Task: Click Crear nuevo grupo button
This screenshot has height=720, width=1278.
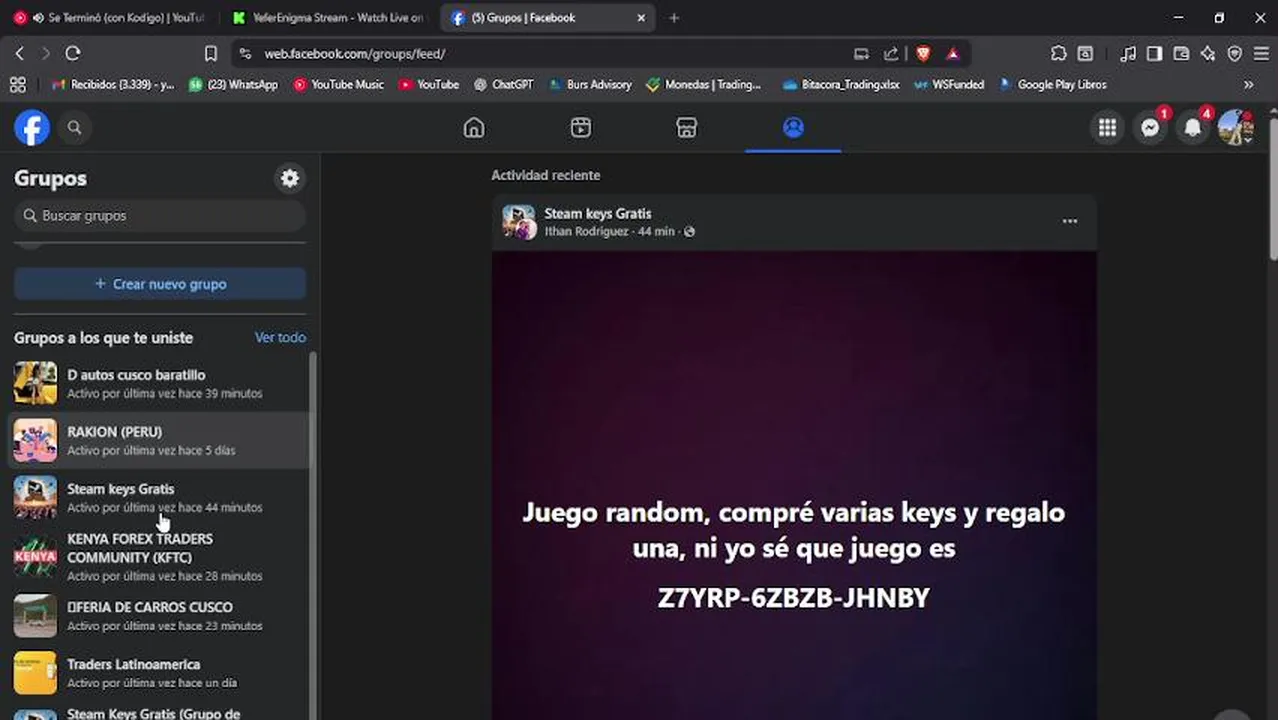Action: (160, 284)
